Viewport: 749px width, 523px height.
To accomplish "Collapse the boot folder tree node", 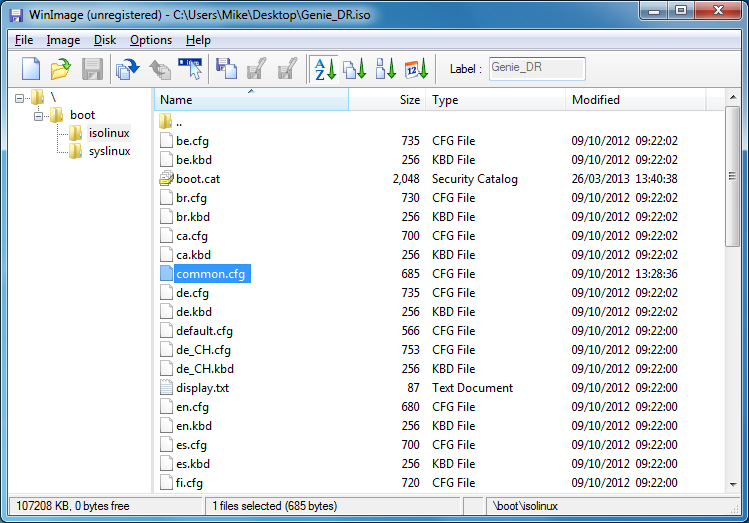I will [38, 116].
